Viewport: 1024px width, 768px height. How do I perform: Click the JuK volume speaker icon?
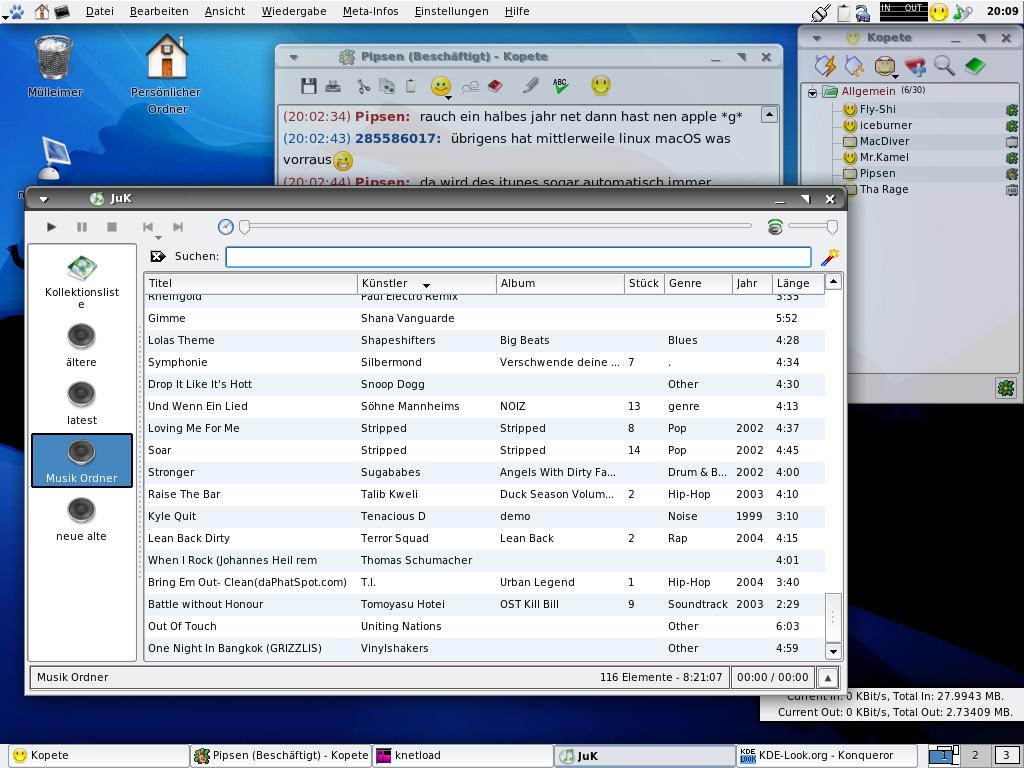click(x=775, y=227)
